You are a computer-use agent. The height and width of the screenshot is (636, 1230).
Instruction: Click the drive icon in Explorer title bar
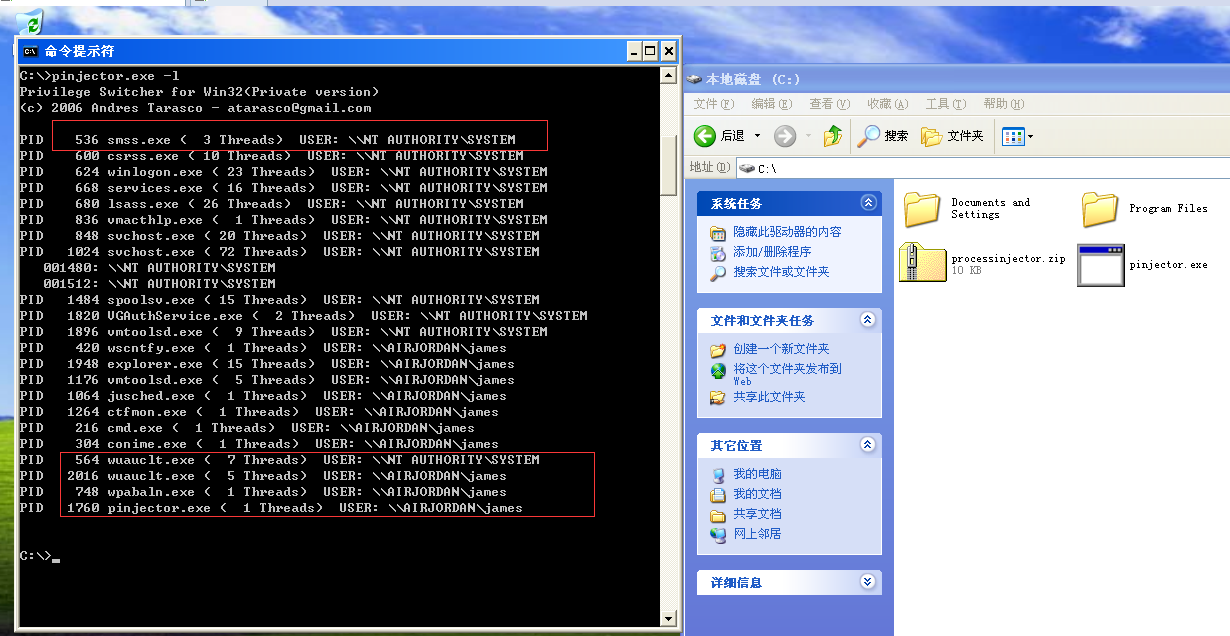(695, 79)
